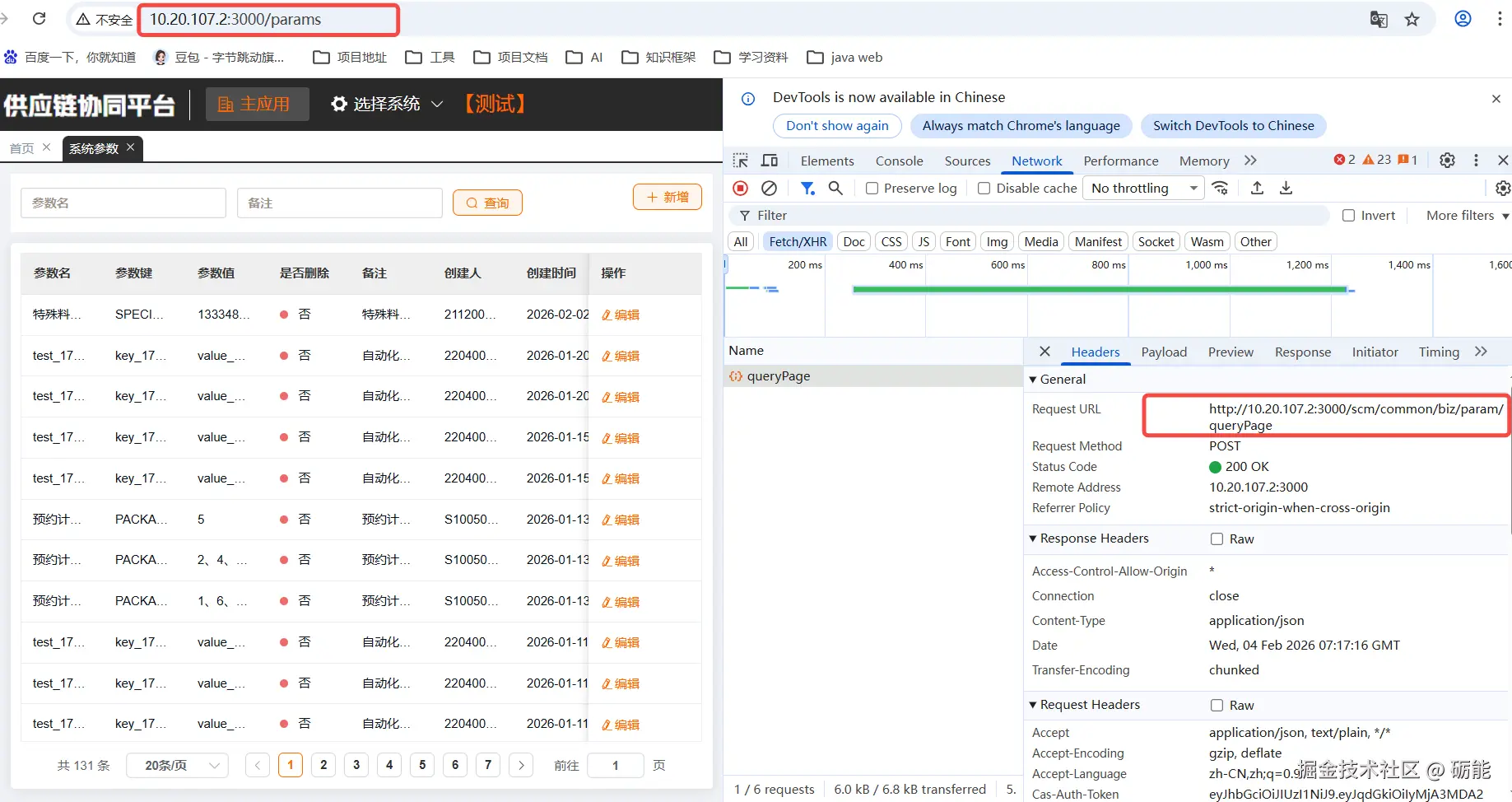Screen dimensions: 1512x802
Task: Focus the 备注 search field
Action: (x=340, y=203)
